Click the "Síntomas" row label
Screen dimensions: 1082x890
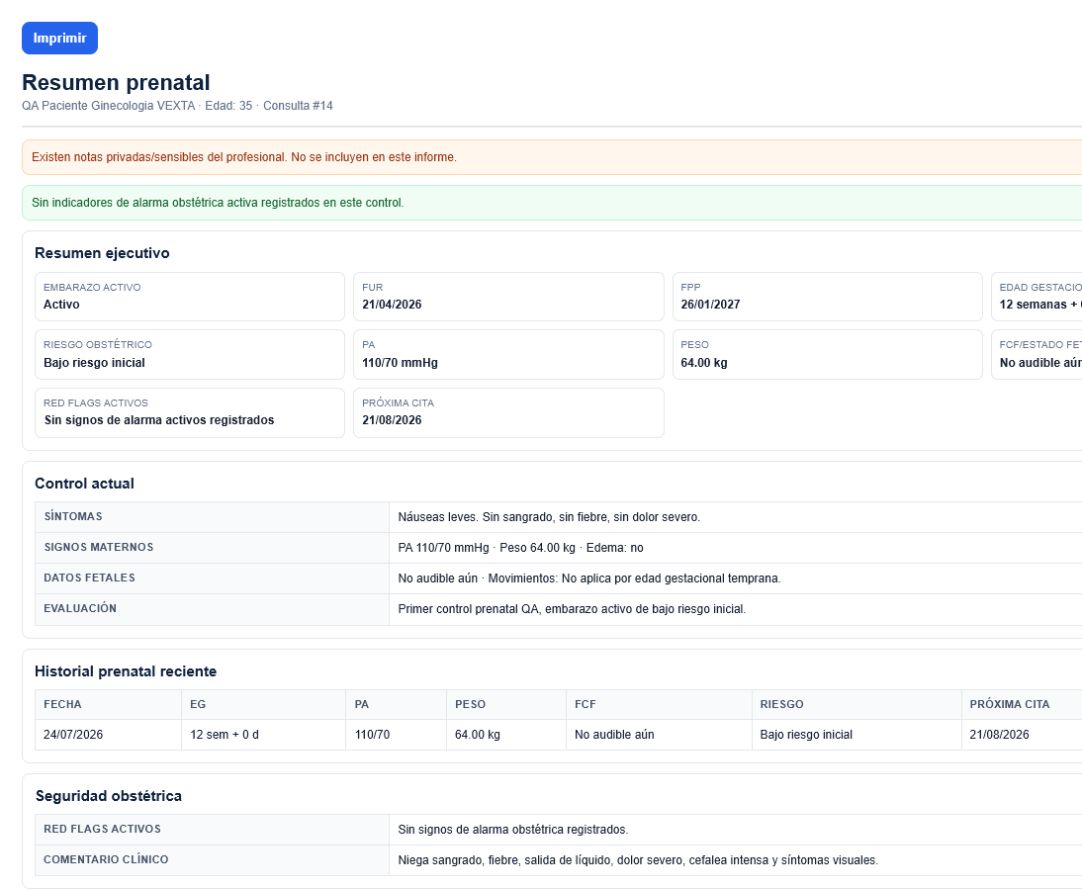coord(73,516)
